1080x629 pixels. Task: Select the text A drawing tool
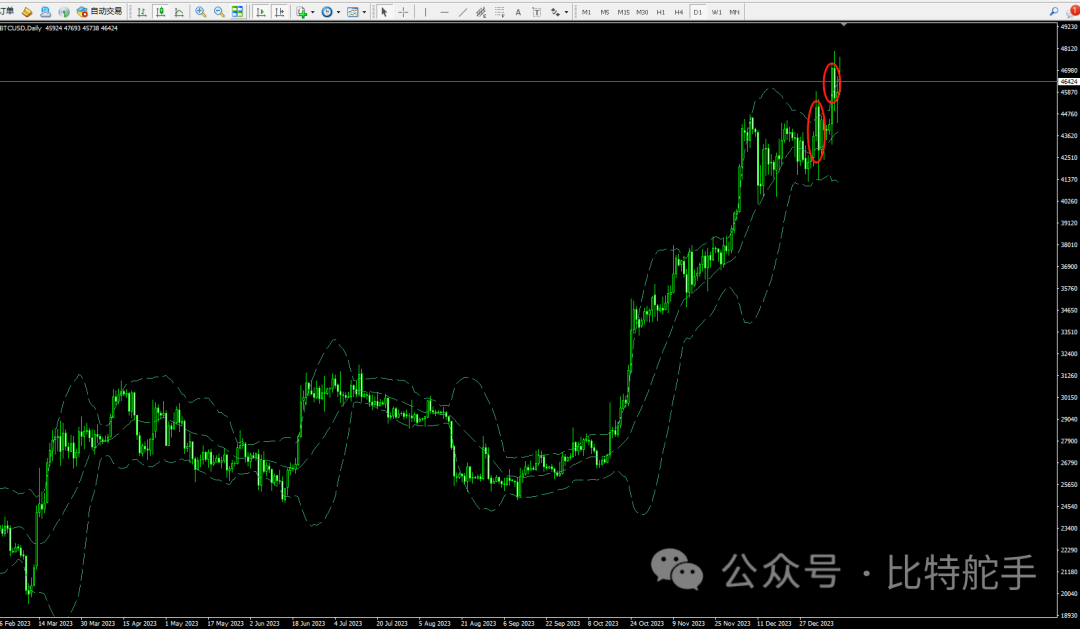pos(518,12)
